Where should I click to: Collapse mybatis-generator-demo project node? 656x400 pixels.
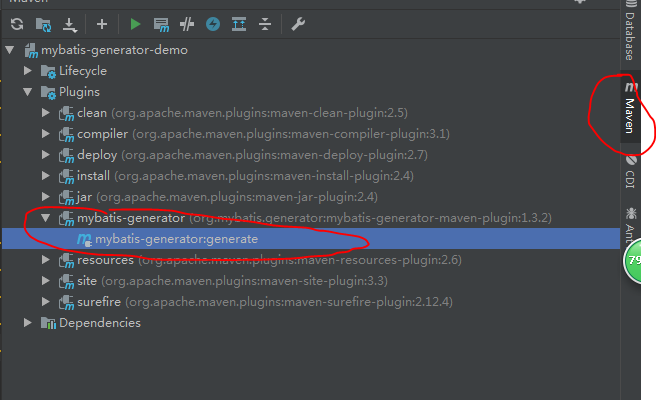pyautogui.click(x=10, y=50)
